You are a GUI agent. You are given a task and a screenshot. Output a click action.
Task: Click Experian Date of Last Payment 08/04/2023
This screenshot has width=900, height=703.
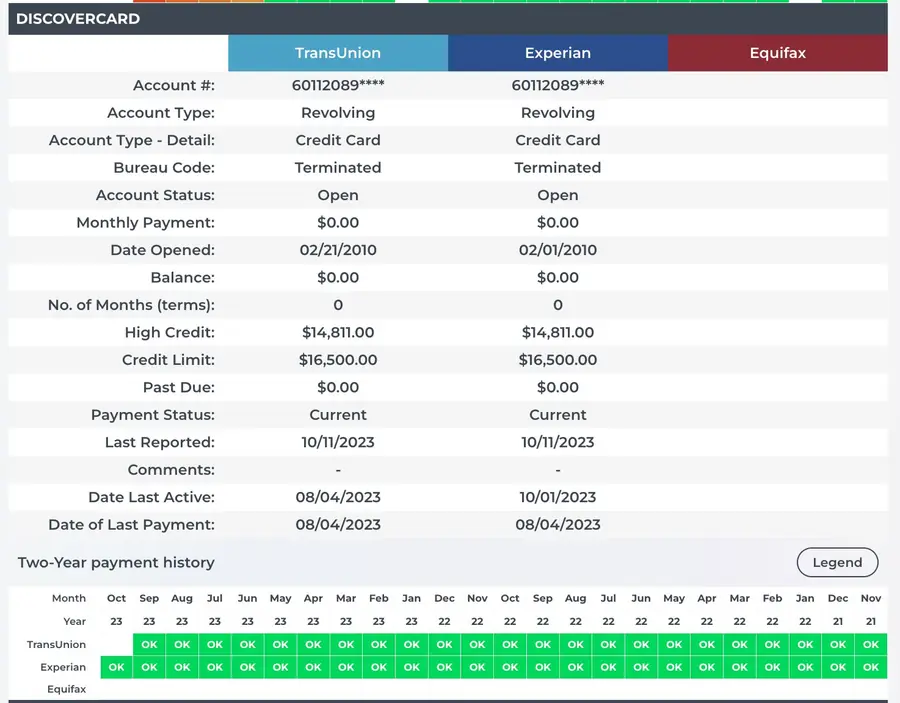pos(558,525)
